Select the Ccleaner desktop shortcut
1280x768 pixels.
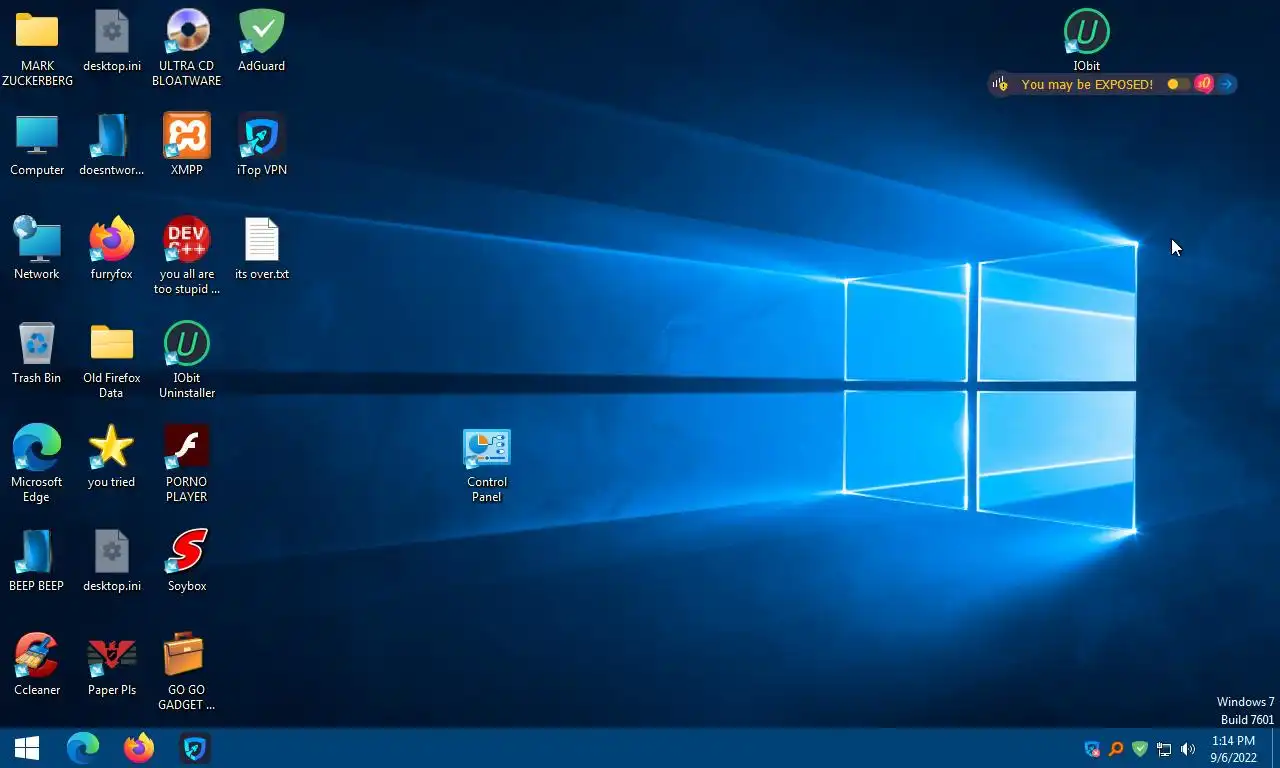37,656
